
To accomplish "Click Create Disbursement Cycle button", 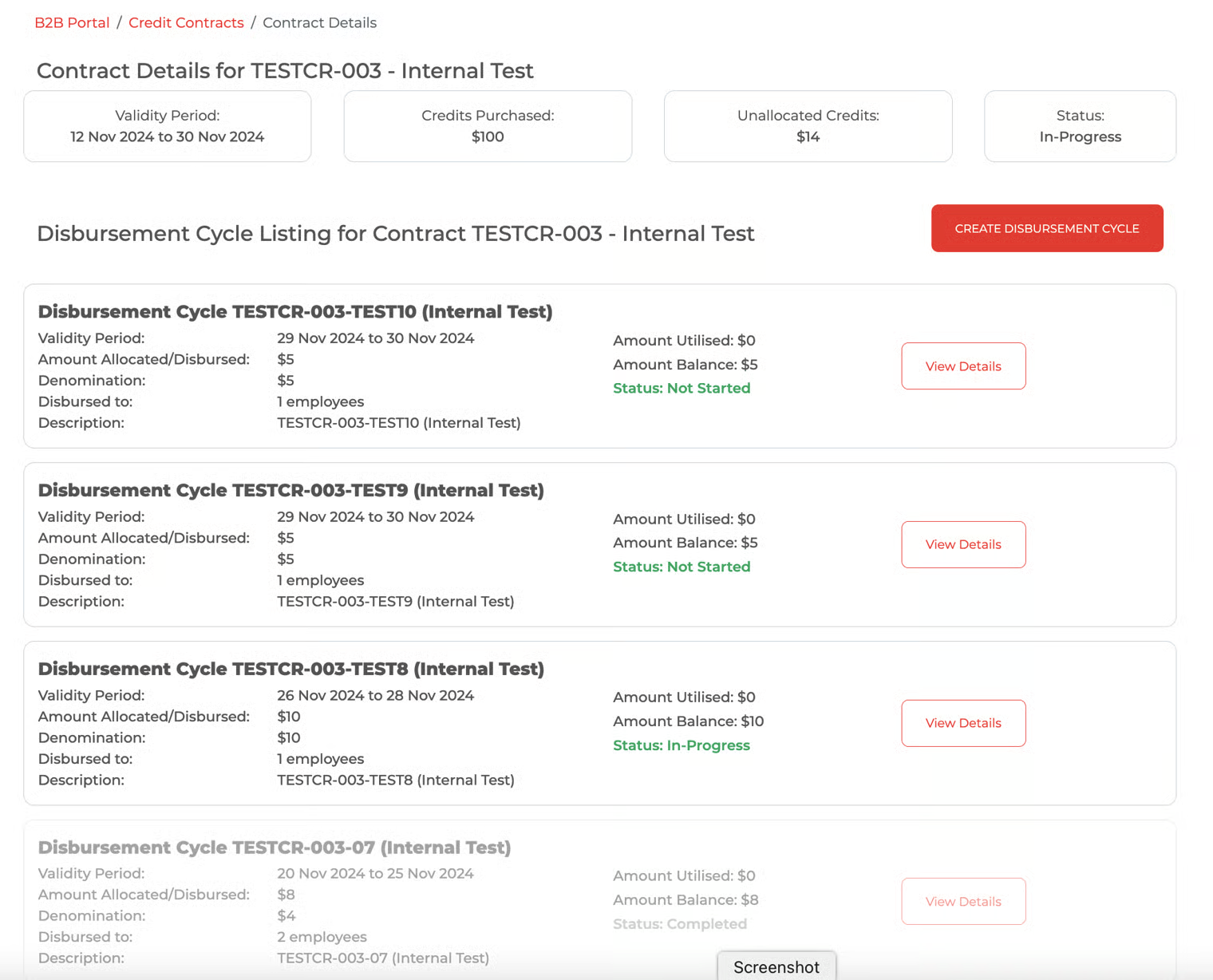I will pyautogui.click(x=1047, y=228).
